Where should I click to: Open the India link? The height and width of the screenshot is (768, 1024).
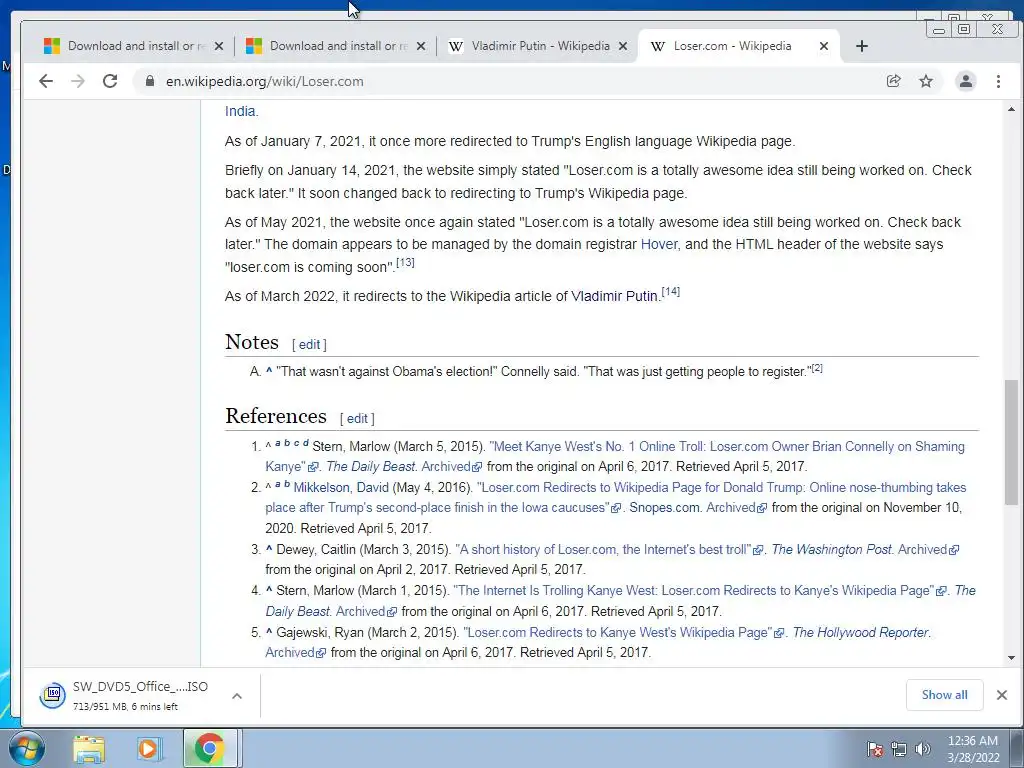240,111
